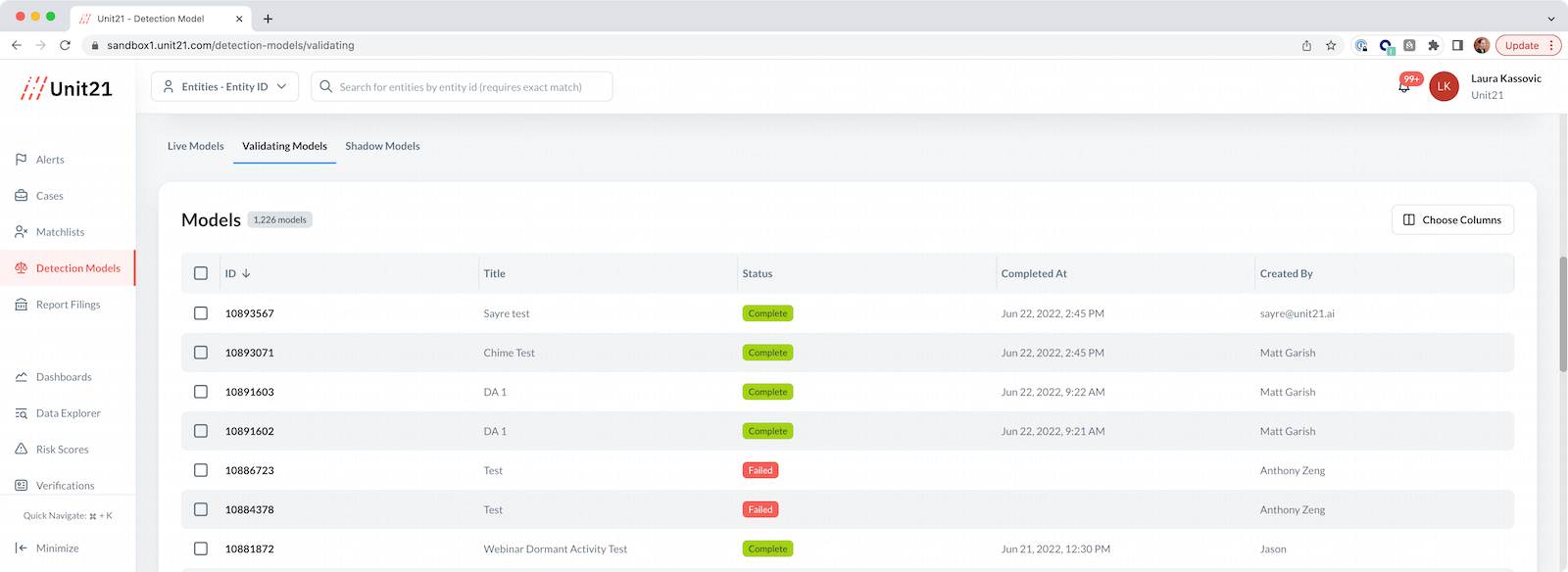Toggle the select-all checkbox in header

[x=201, y=273]
